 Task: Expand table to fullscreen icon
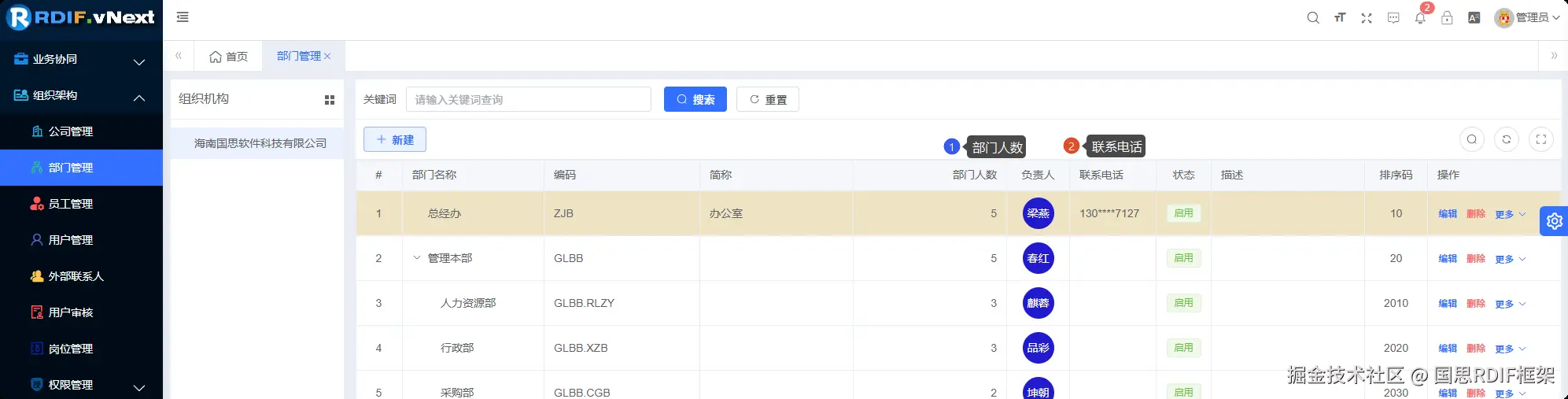coord(1541,139)
